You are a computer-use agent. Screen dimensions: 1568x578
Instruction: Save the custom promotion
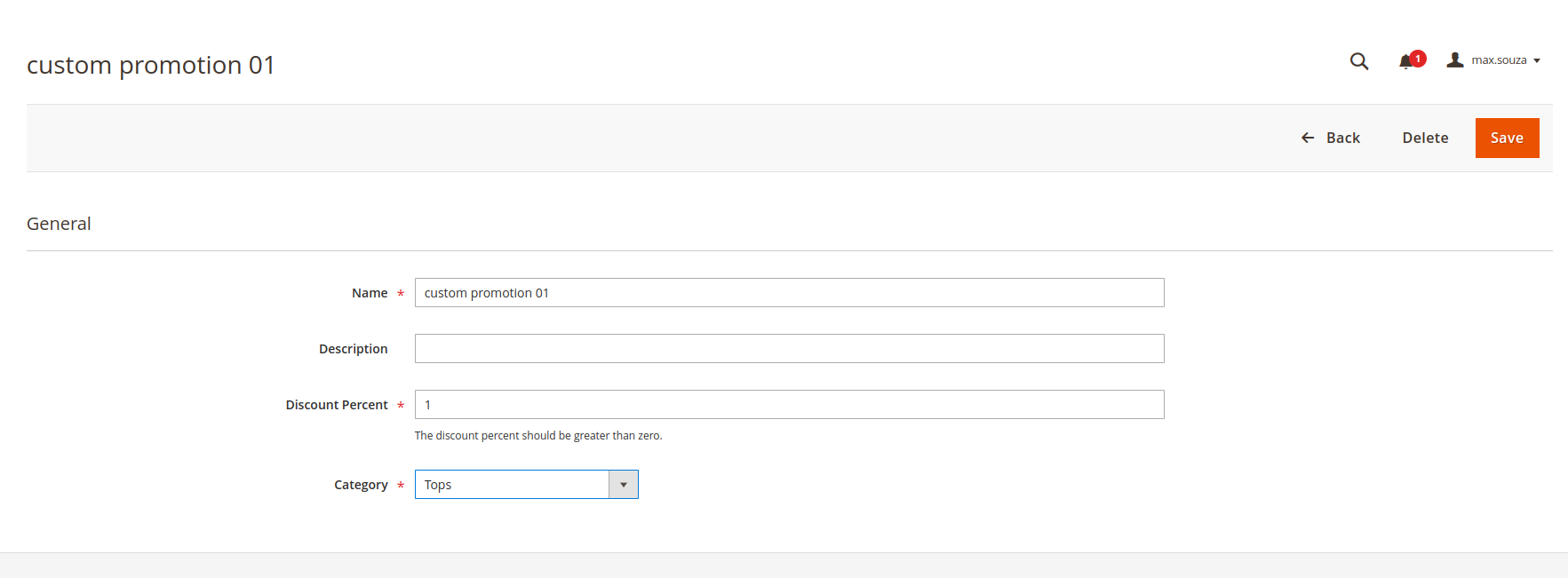1508,138
